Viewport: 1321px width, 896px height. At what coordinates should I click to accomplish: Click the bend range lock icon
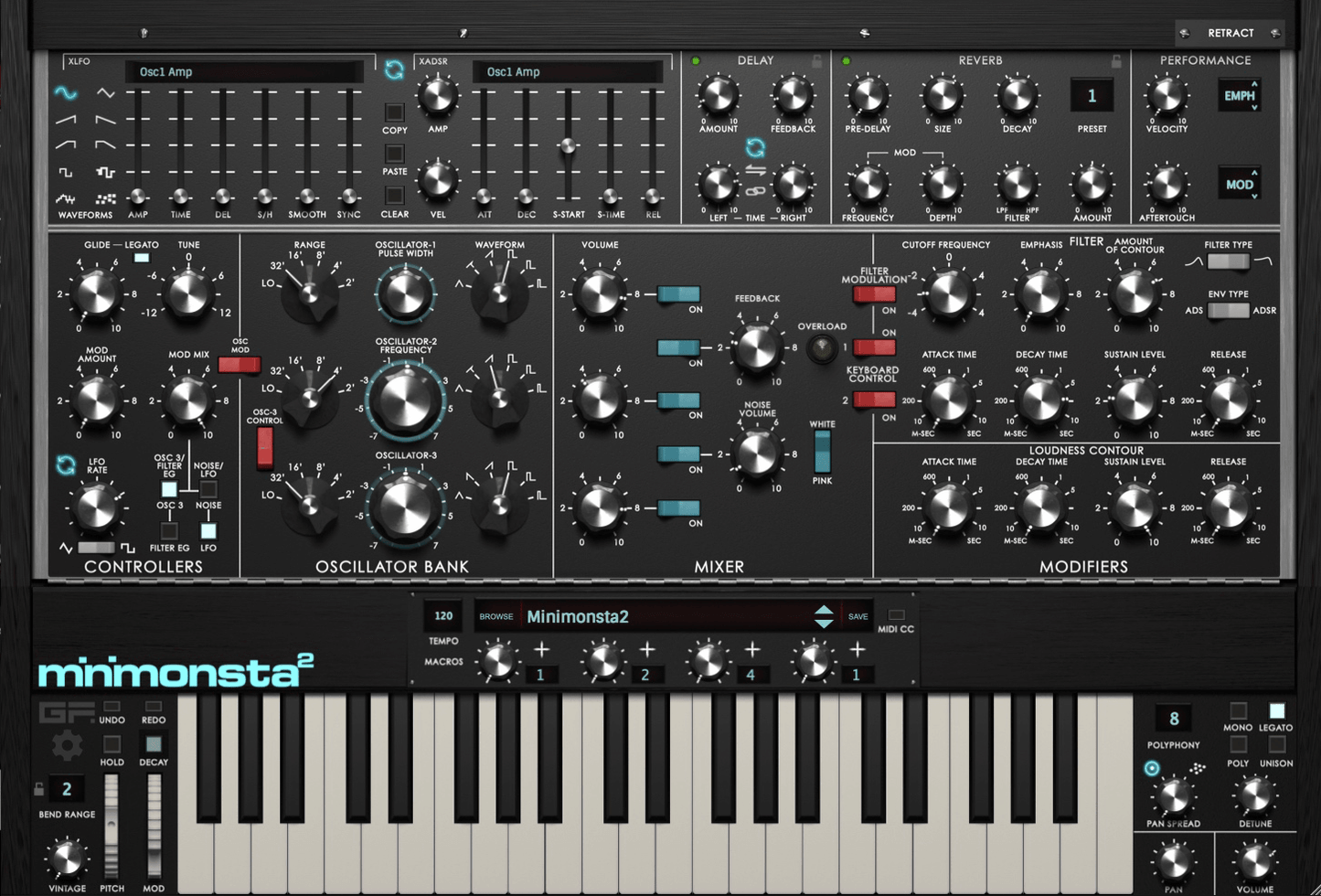pos(38,789)
